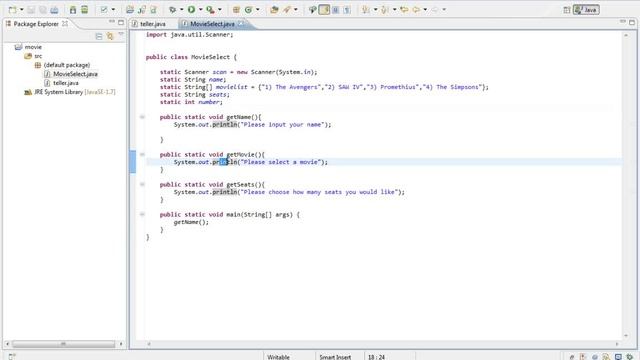Click Collapse All in Package Explorer
This screenshot has height=360, width=640.
pyautogui.click(x=99, y=37)
